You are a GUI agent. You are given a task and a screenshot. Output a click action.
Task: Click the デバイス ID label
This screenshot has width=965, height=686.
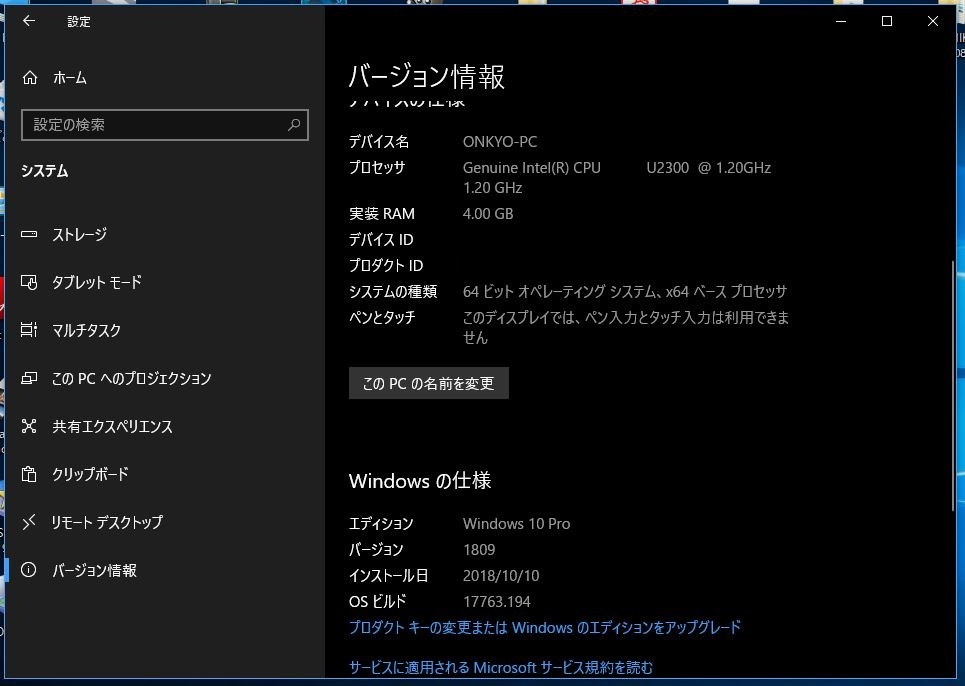pos(381,240)
